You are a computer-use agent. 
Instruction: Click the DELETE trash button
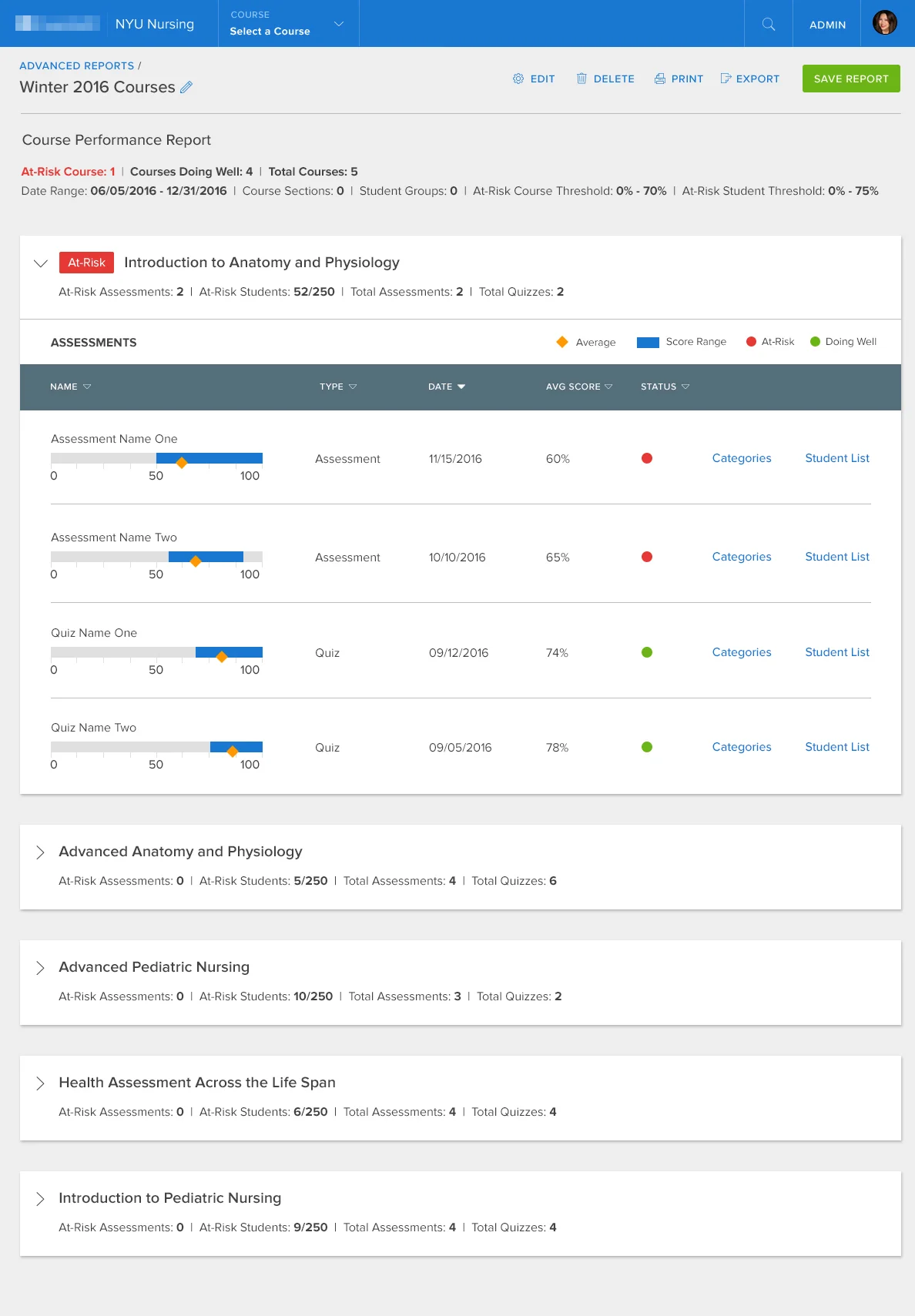pyautogui.click(x=605, y=79)
